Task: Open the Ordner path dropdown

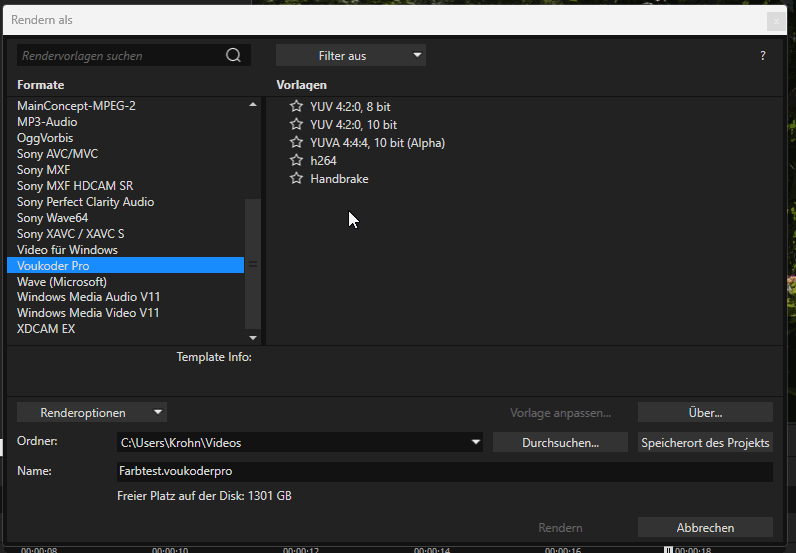Action: click(x=476, y=443)
